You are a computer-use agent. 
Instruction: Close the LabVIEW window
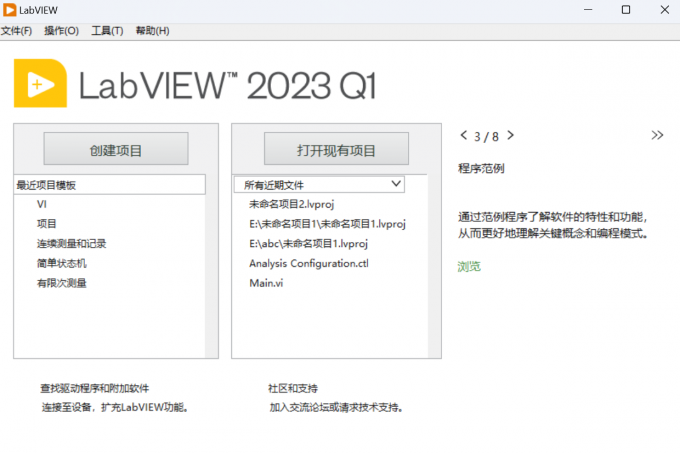coord(664,10)
